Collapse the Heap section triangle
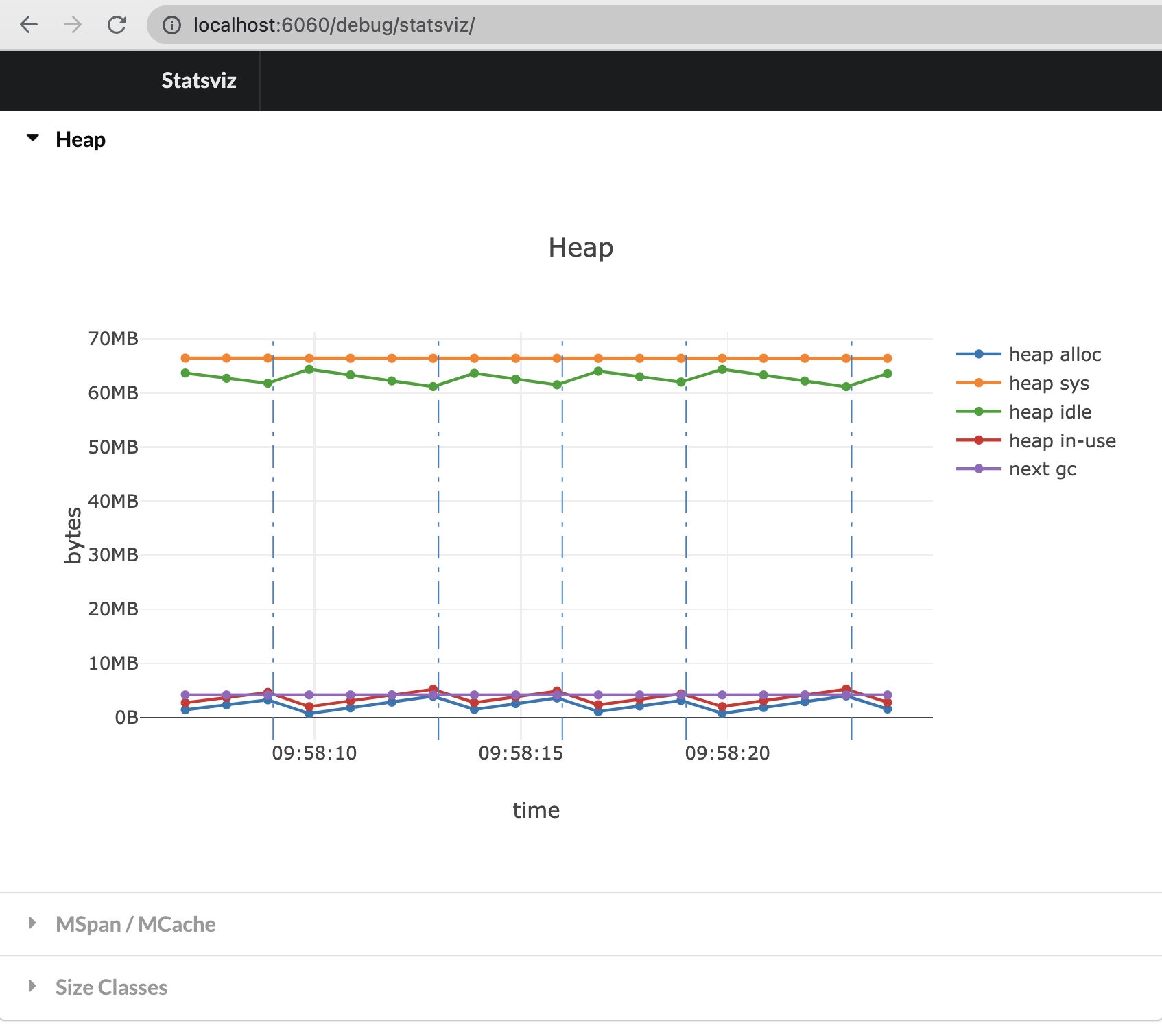Image resolution: width=1162 pixels, height=1036 pixels. [32, 139]
